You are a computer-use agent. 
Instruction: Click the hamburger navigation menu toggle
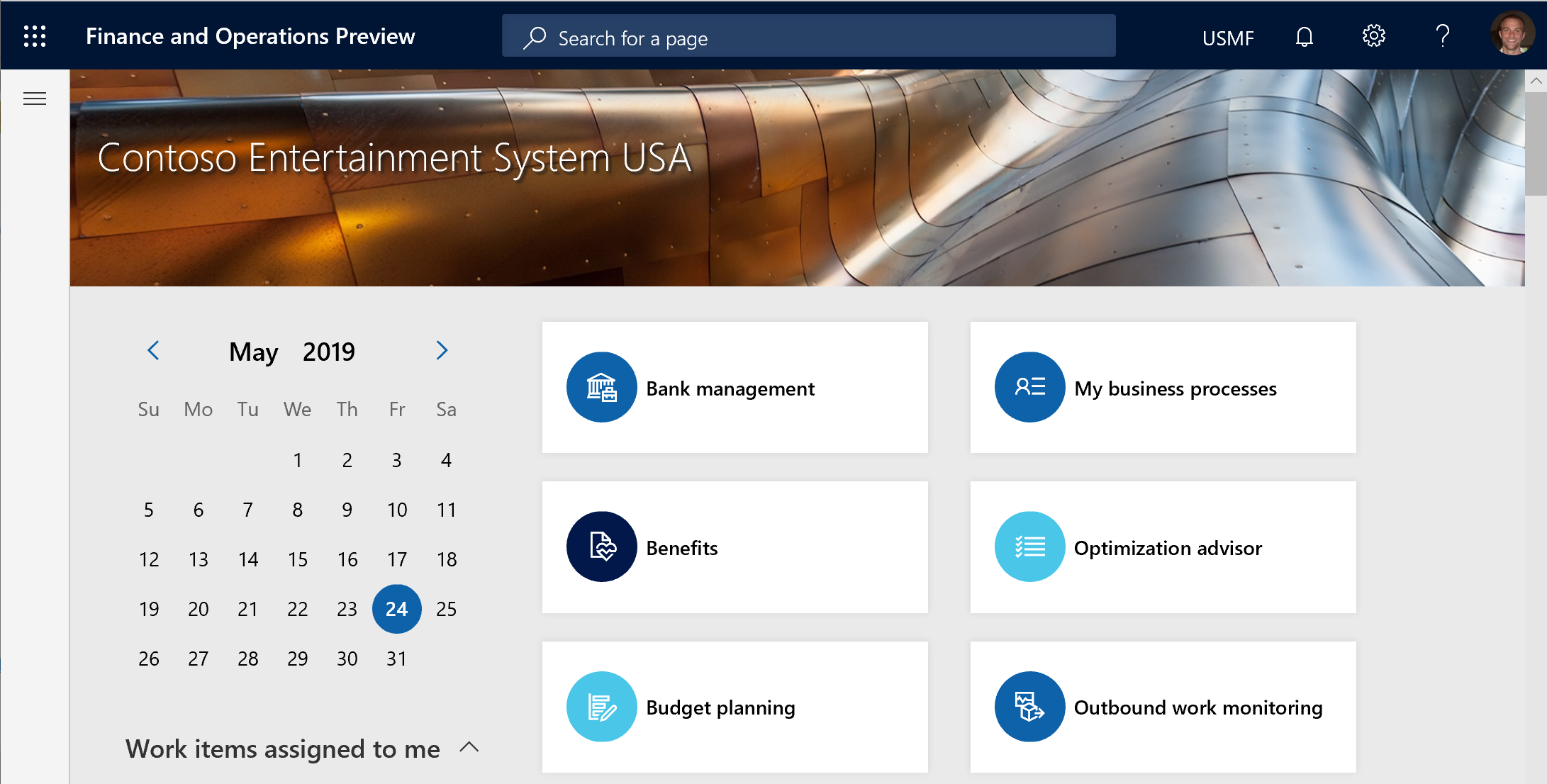pyautogui.click(x=35, y=98)
